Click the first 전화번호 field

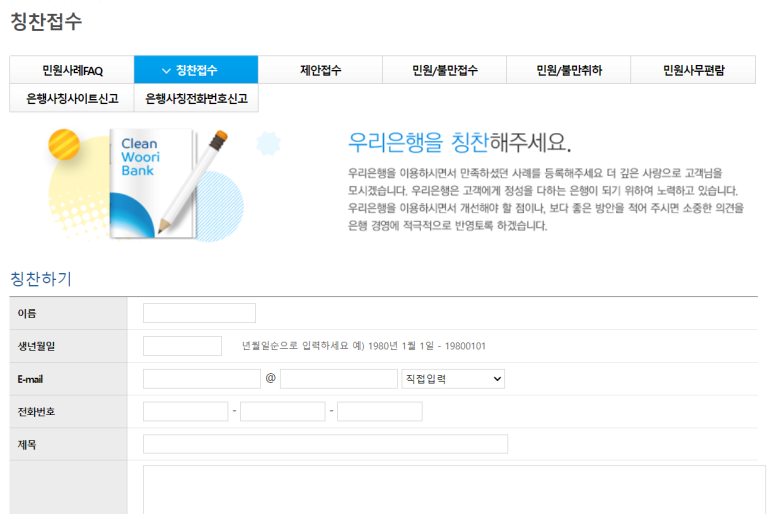pyautogui.click(x=185, y=411)
